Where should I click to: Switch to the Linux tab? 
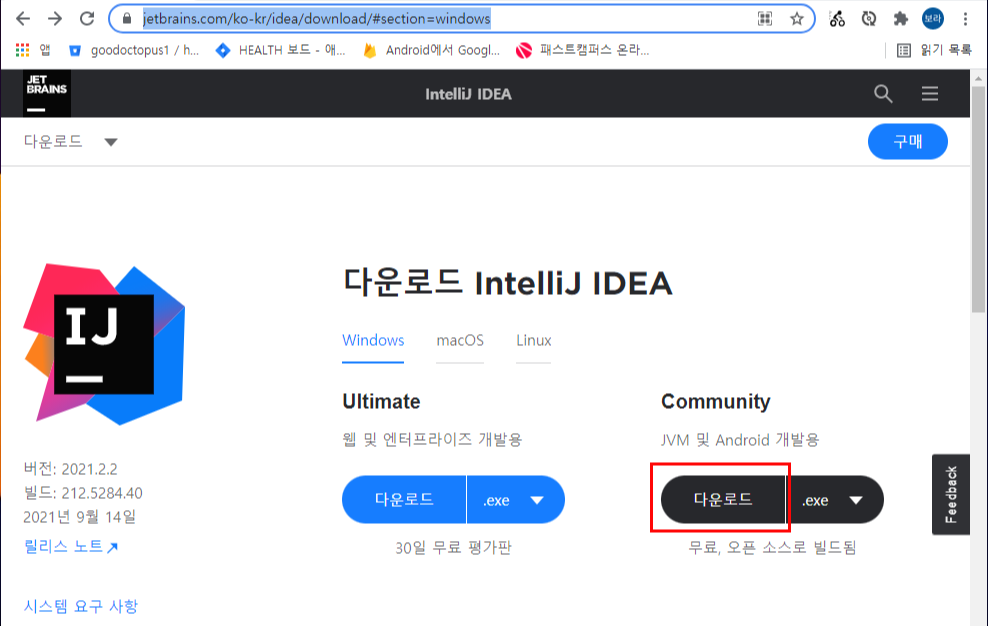534,340
